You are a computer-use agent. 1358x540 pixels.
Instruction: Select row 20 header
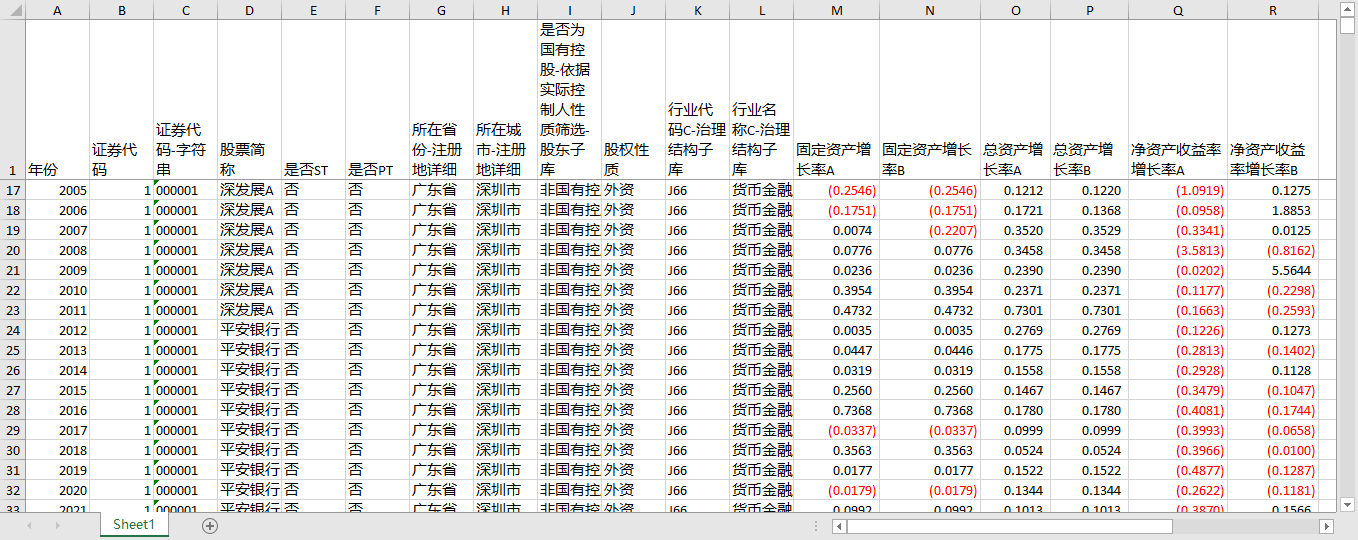(x=12, y=250)
